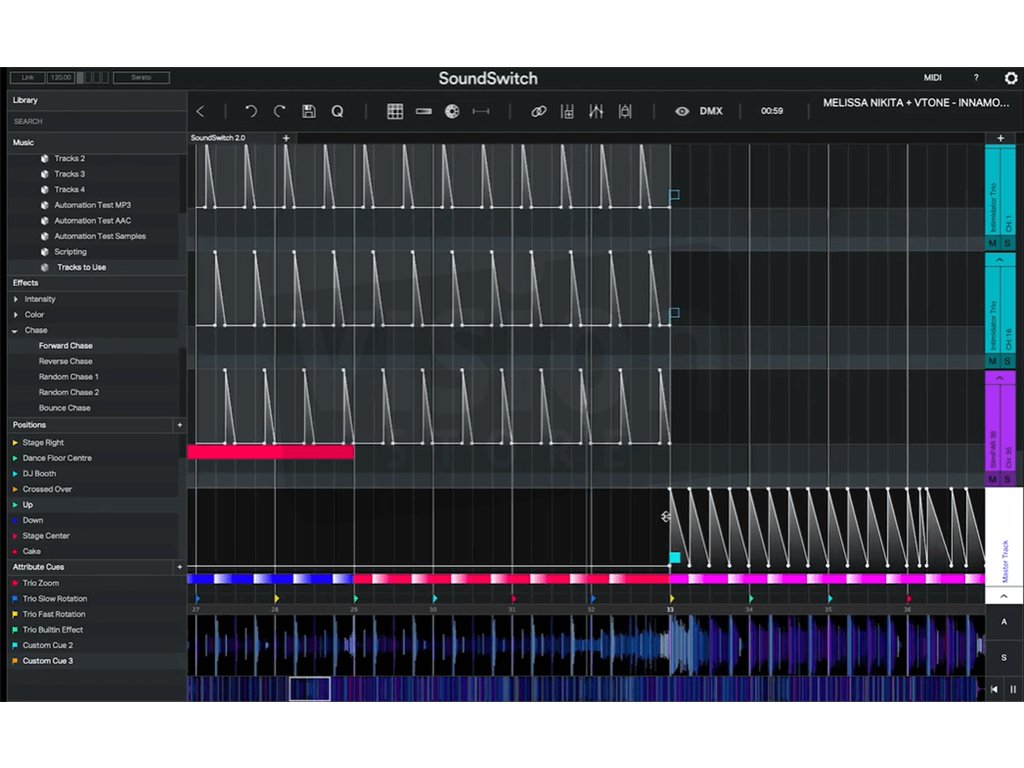Image resolution: width=1024 pixels, height=768 pixels.
Task: Click the back arrow in the toolbar
Action: coord(200,111)
